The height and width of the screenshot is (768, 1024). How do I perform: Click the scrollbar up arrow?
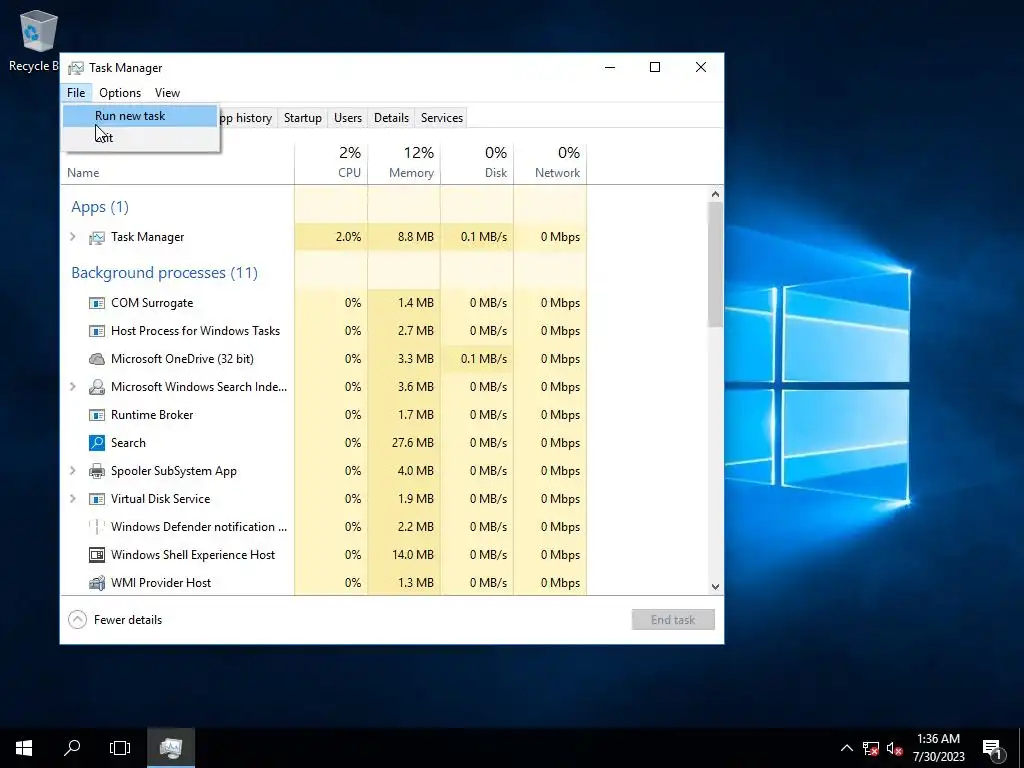pyautogui.click(x=715, y=194)
